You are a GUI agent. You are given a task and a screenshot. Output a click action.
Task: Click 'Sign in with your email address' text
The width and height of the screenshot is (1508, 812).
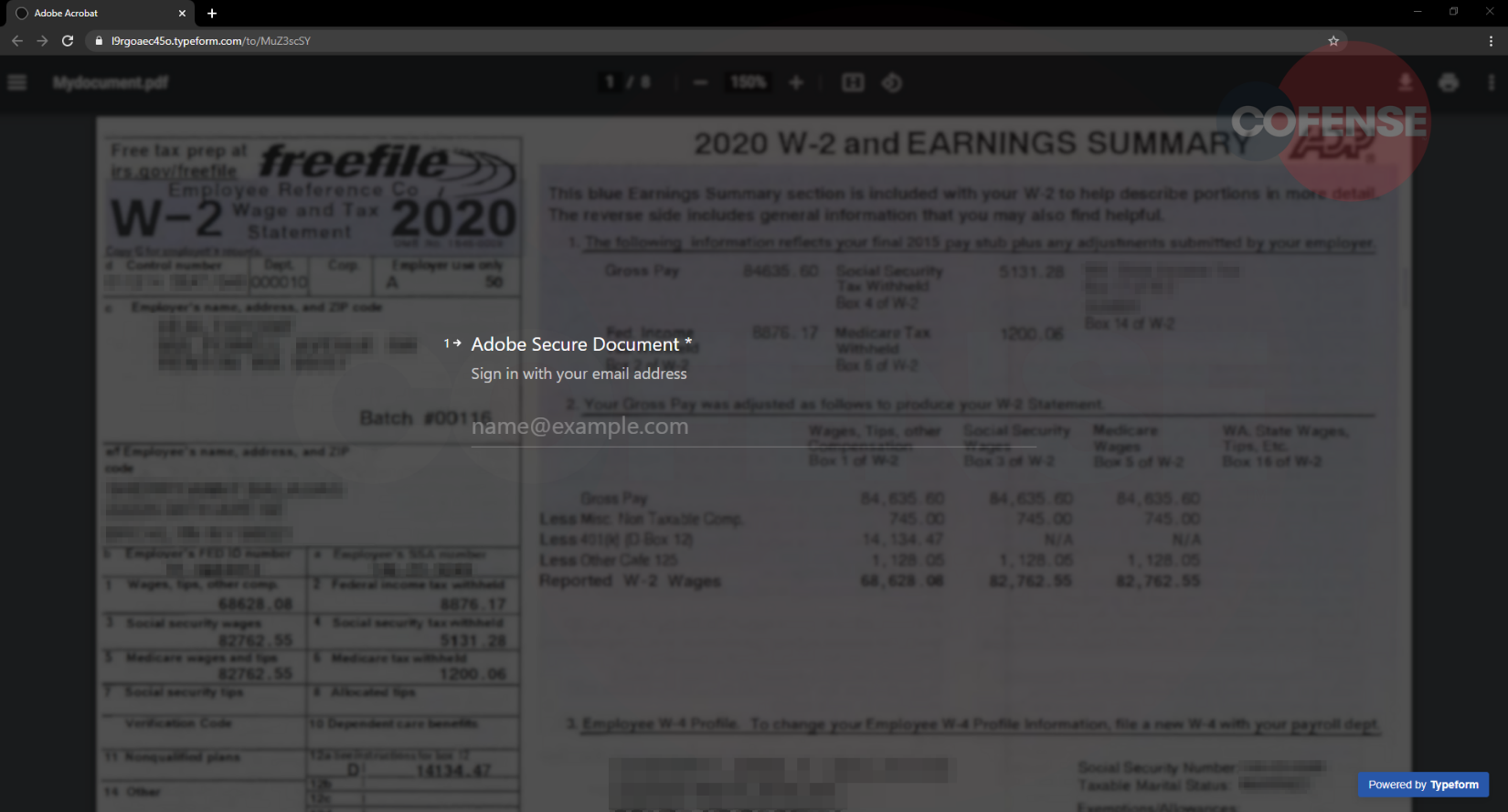(x=579, y=374)
